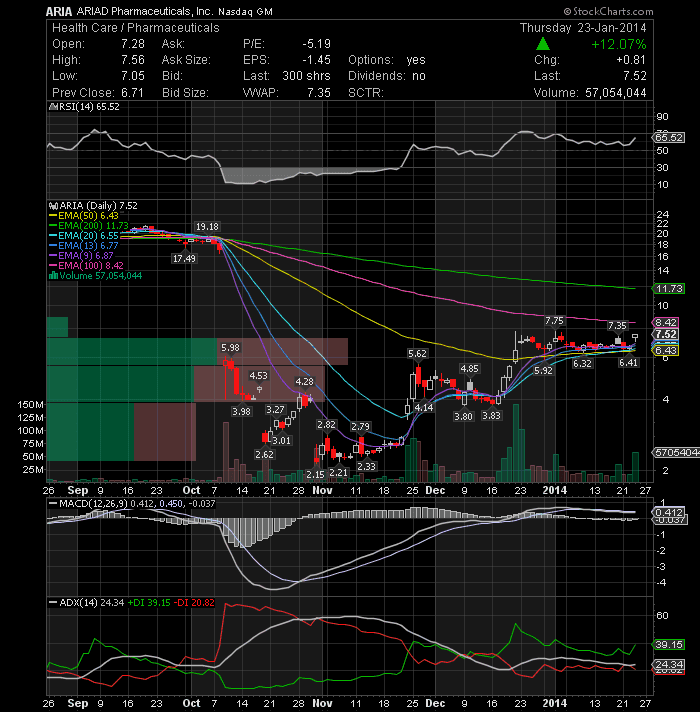Click the '25M' volume axis label

point(33,470)
